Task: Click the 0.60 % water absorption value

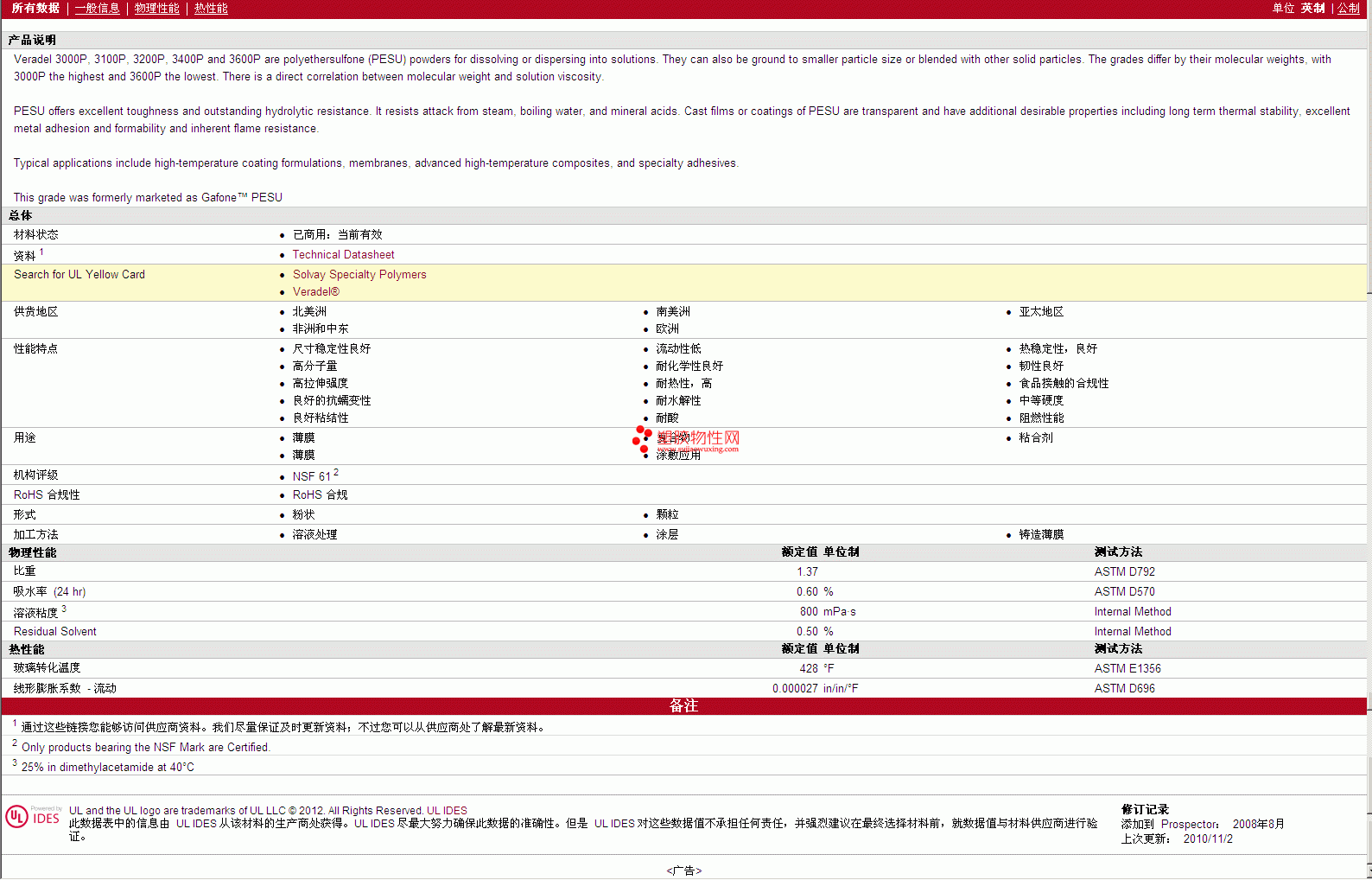Action: point(815,591)
